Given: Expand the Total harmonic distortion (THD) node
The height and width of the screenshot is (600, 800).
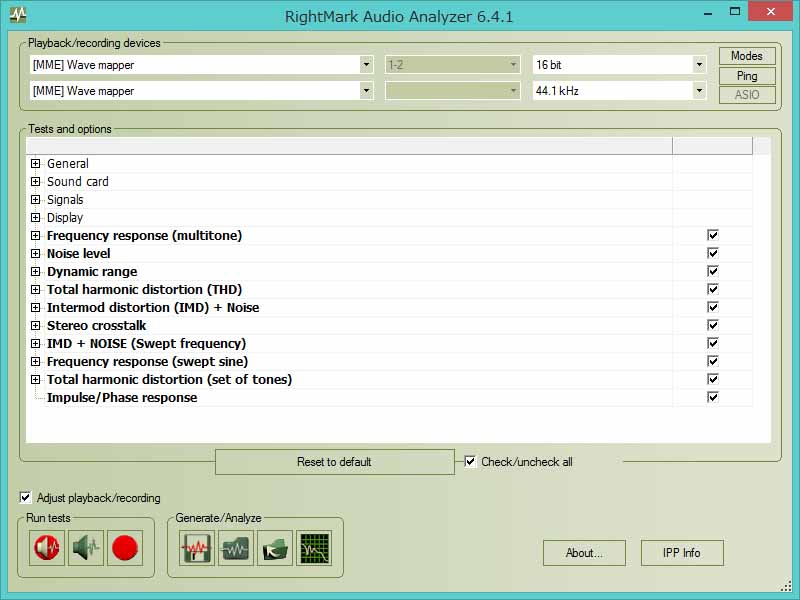Looking at the screenshot, I should [x=35, y=289].
